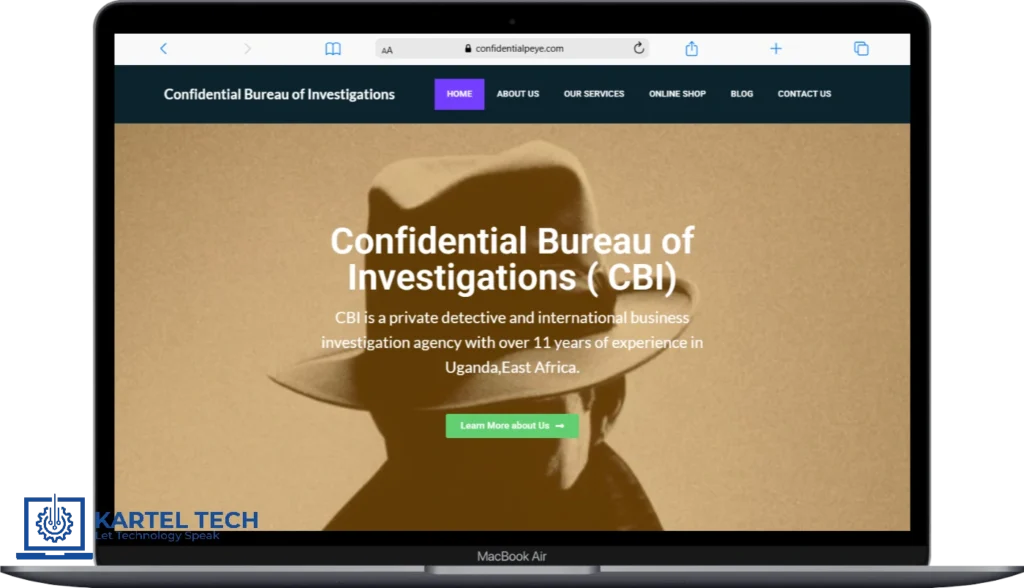Reload the page with the refresh icon
Viewport: 1024px width, 588px height.
[639, 48]
